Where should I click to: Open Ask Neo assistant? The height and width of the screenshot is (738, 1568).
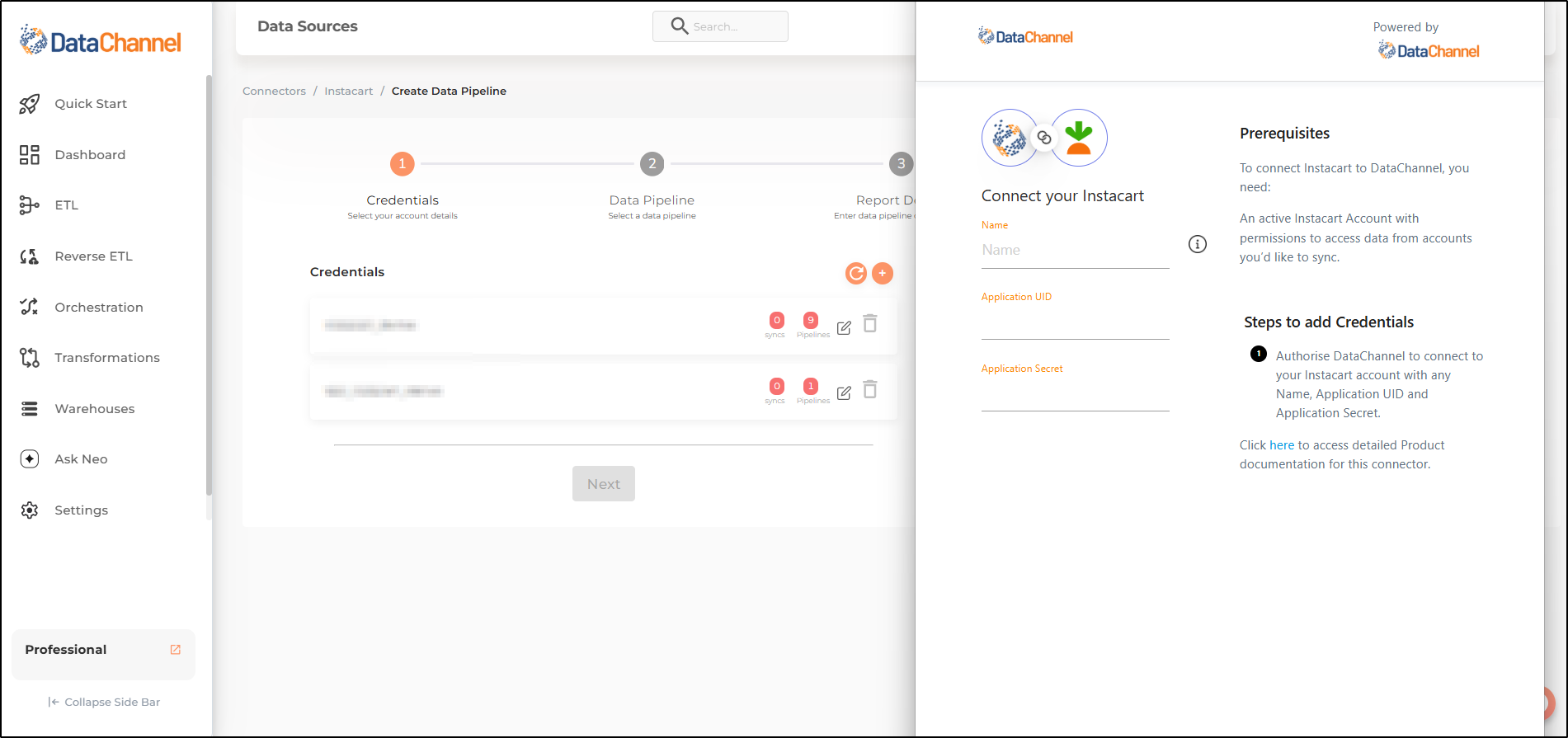pos(81,459)
